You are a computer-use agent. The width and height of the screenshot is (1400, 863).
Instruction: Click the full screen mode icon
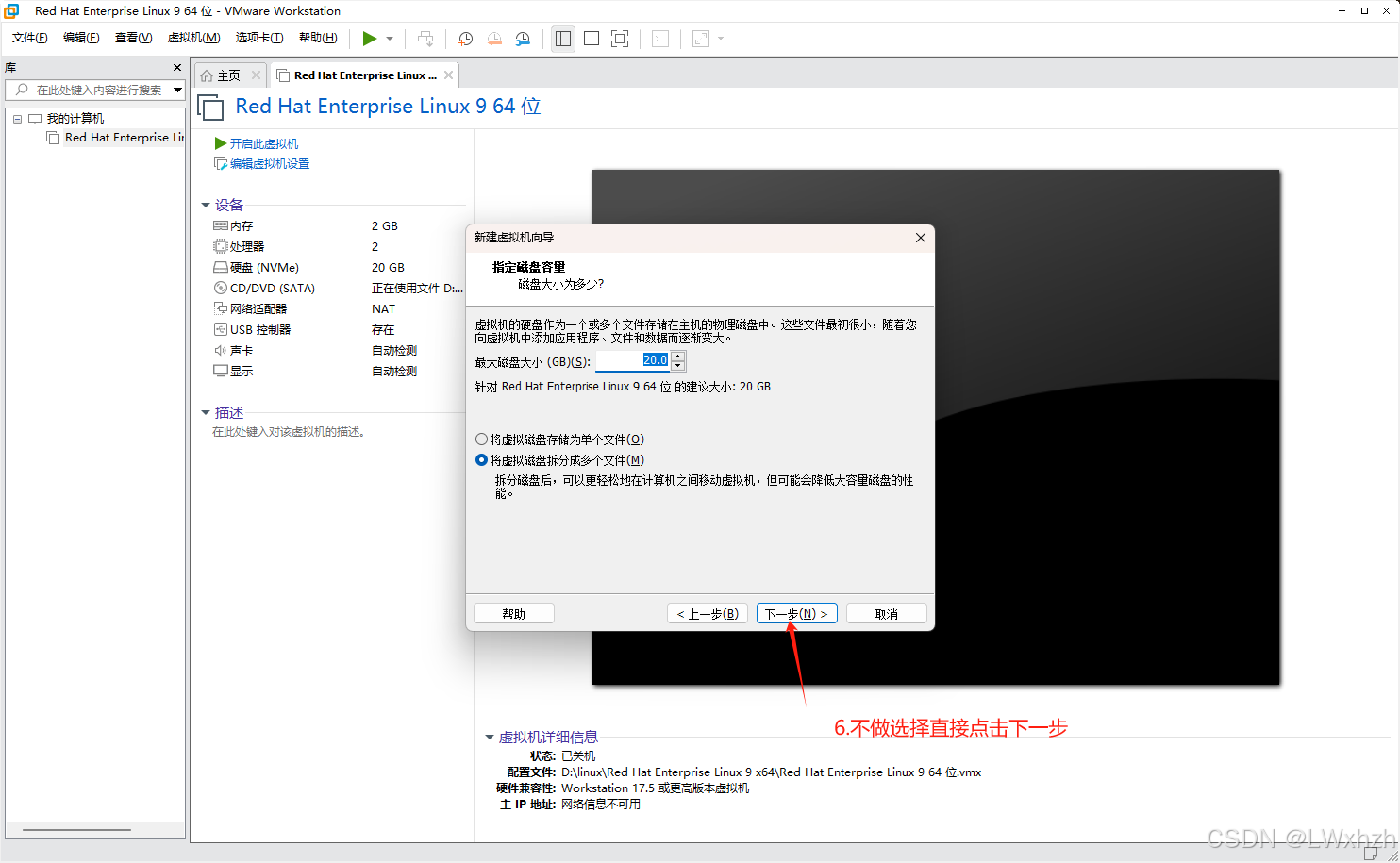click(620, 39)
